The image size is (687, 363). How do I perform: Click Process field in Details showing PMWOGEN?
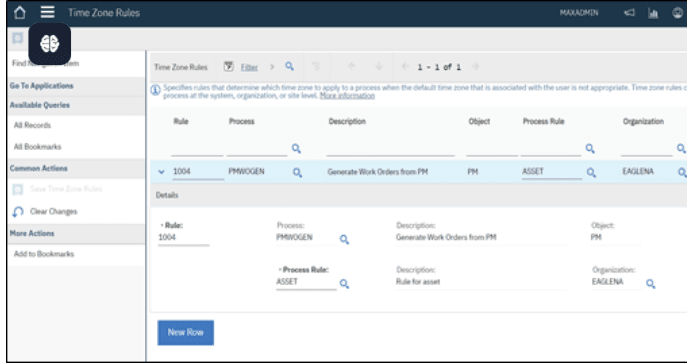pyautogui.click(x=306, y=238)
